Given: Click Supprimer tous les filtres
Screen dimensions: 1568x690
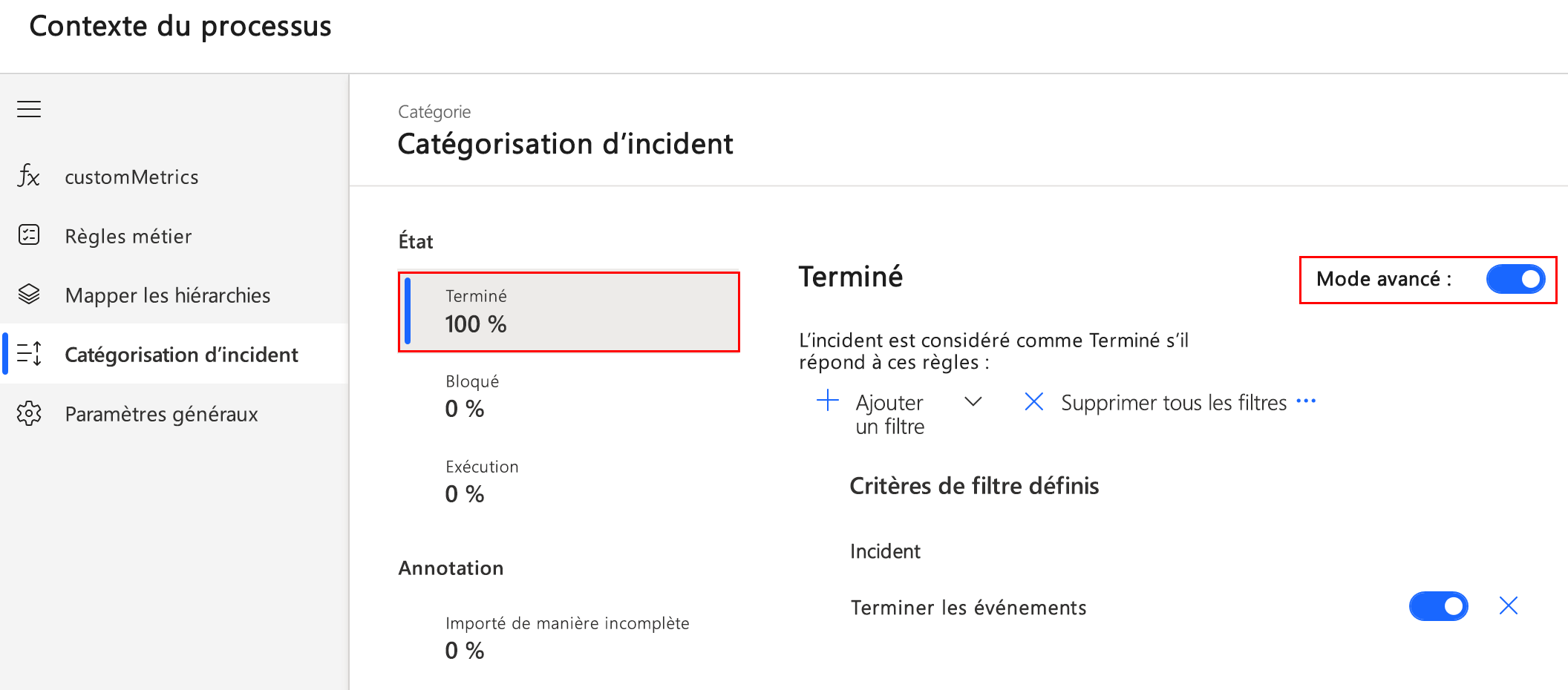Looking at the screenshot, I should [1173, 402].
